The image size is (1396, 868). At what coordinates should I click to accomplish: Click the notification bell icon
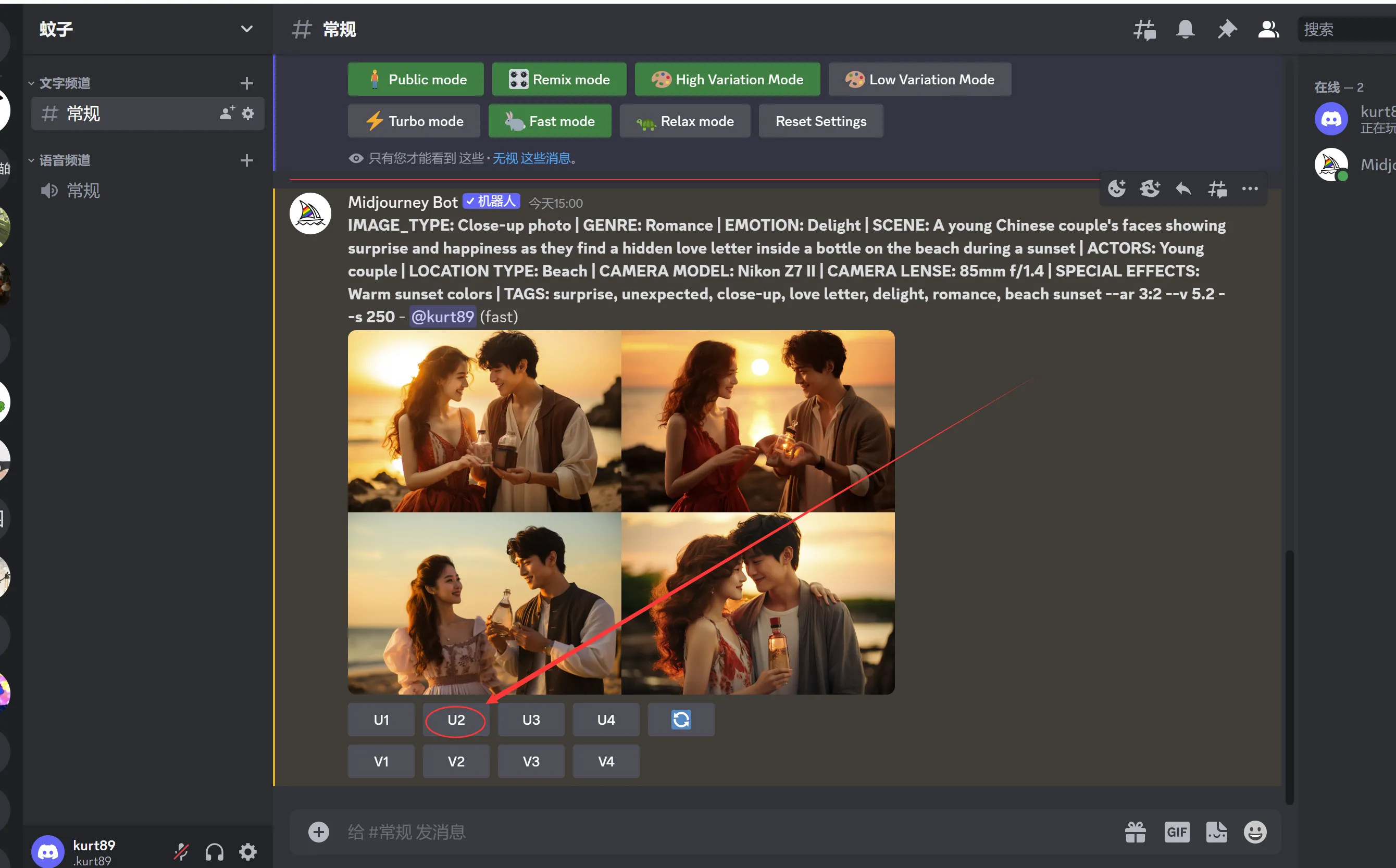(1185, 29)
